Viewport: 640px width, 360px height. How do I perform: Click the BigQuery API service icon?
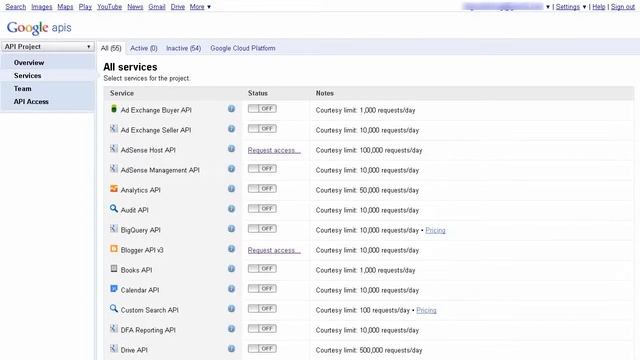click(114, 229)
